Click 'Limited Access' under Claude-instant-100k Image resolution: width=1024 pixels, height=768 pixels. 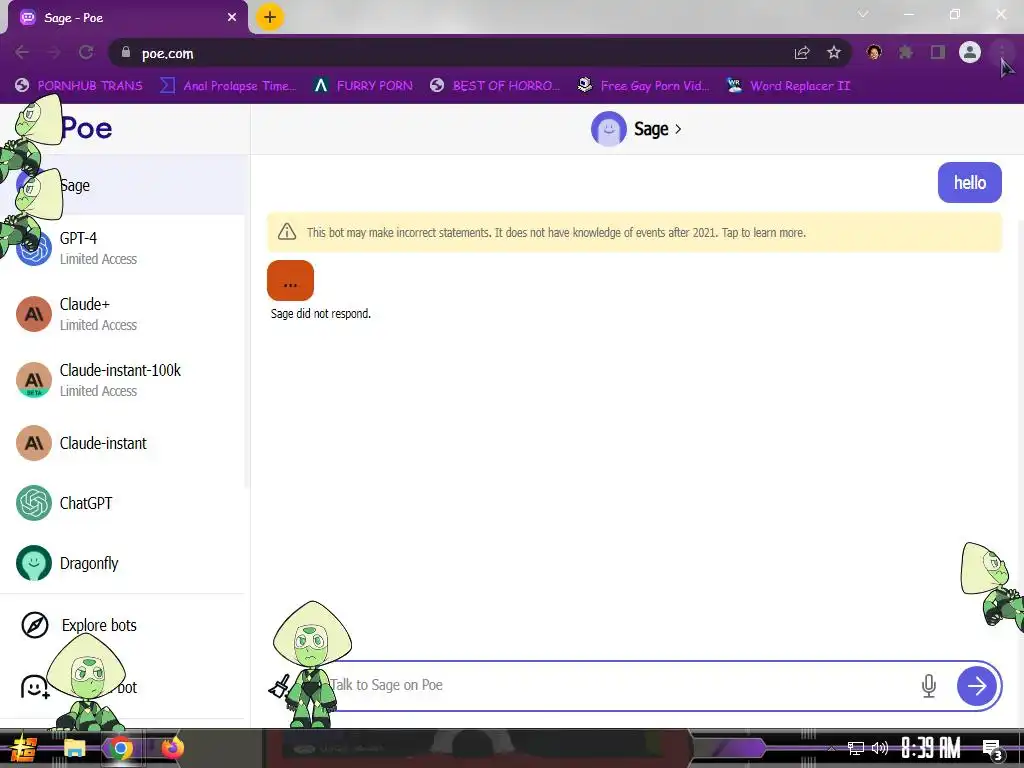tap(99, 391)
